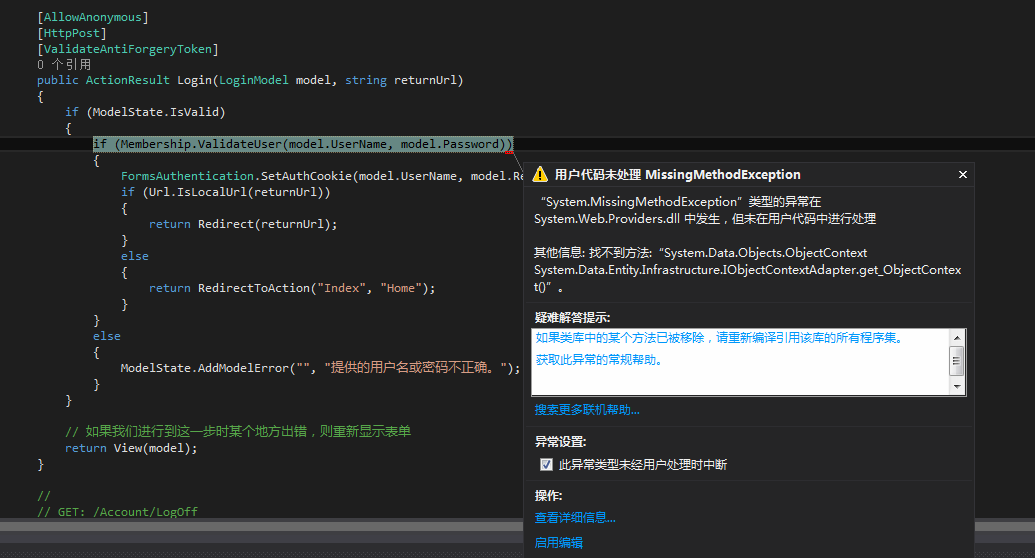The width and height of the screenshot is (1035, 558).
Task: Click the tips list scroll up arrow
Action: point(956,337)
